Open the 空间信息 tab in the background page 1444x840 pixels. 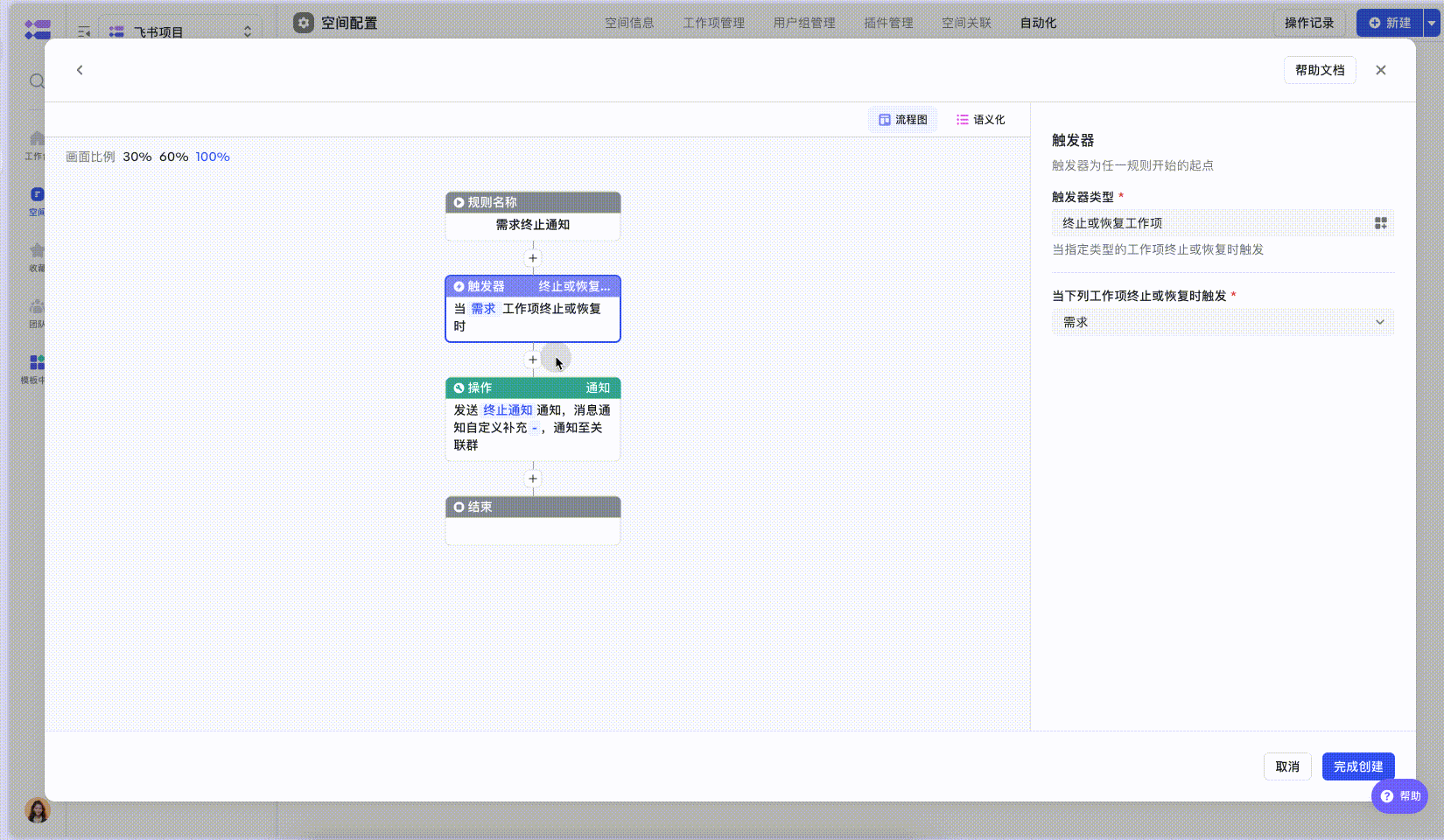[x=629, y=23]
